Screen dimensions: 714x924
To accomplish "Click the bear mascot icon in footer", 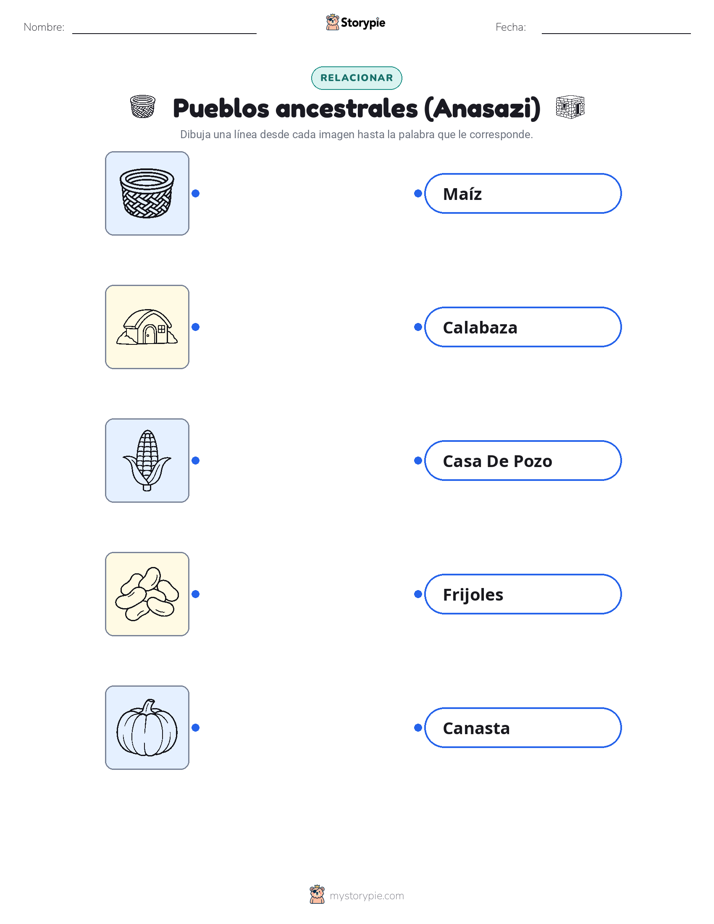I will 317,895.
